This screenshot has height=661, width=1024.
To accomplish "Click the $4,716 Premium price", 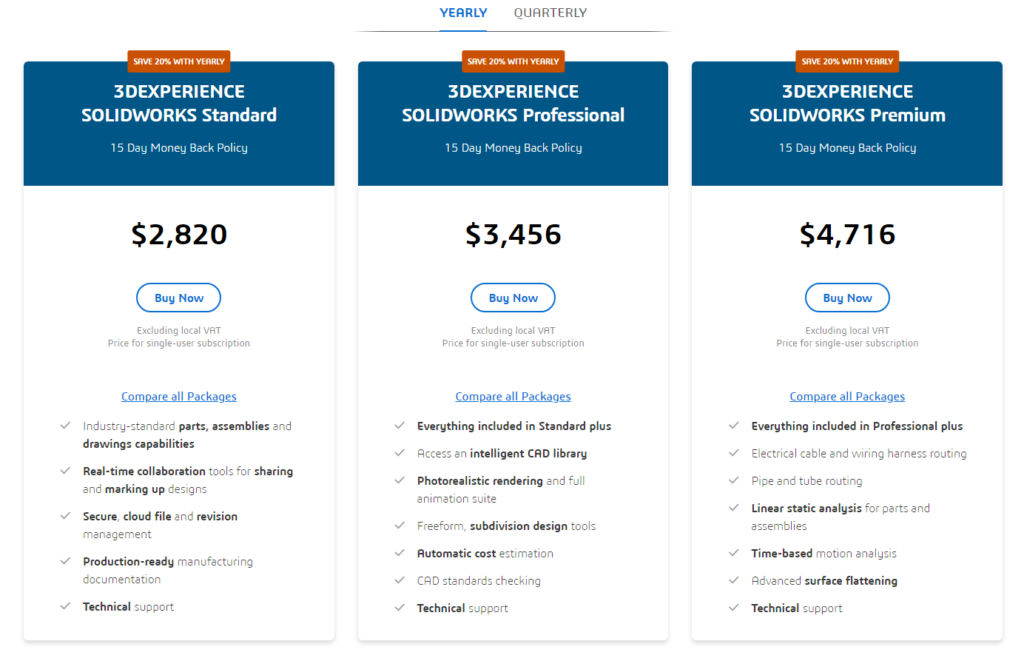I will click(x=847, y=234).
